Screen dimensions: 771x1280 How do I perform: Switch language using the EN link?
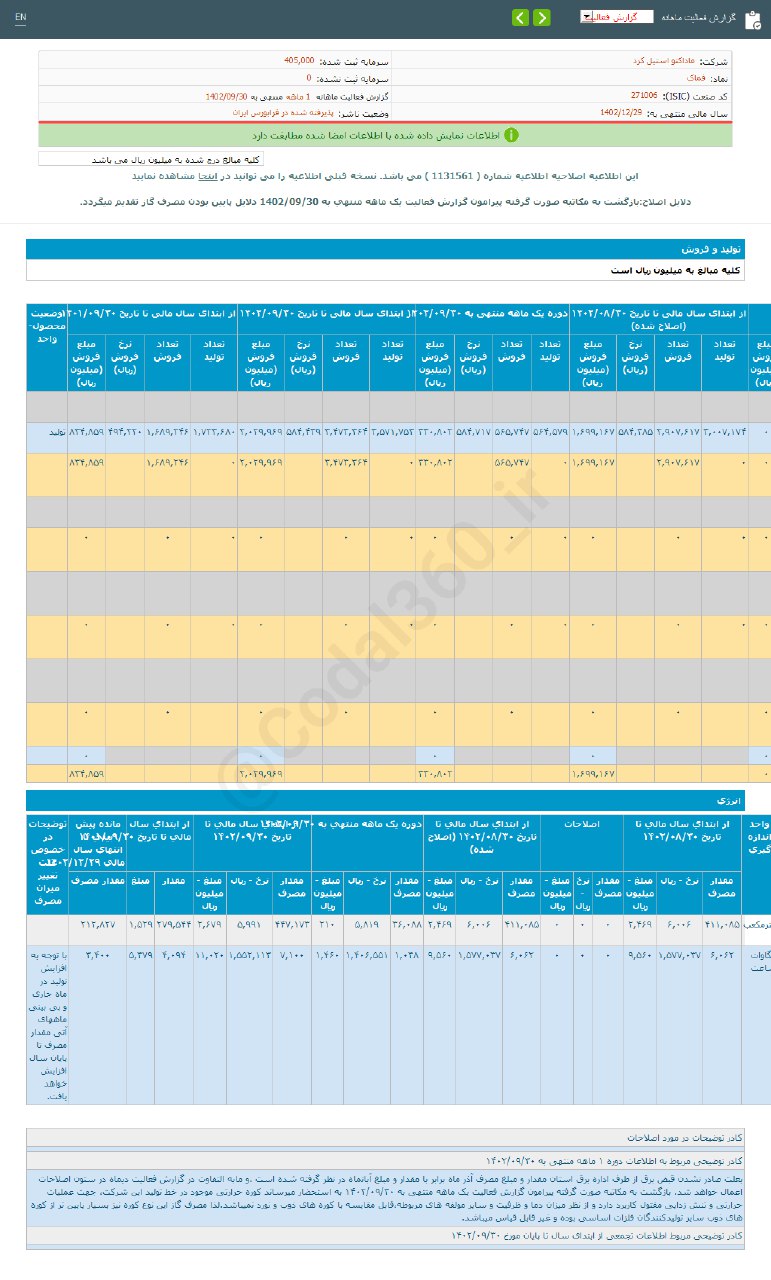coord(21,18)
